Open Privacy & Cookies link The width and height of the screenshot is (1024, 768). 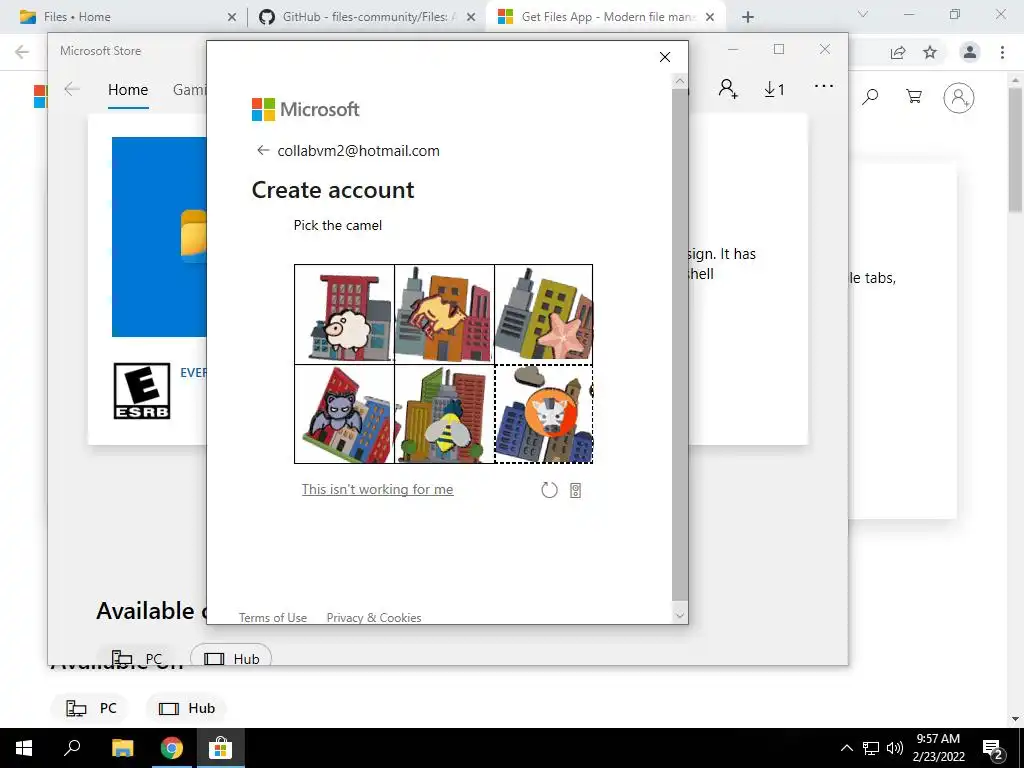[374, 617]
